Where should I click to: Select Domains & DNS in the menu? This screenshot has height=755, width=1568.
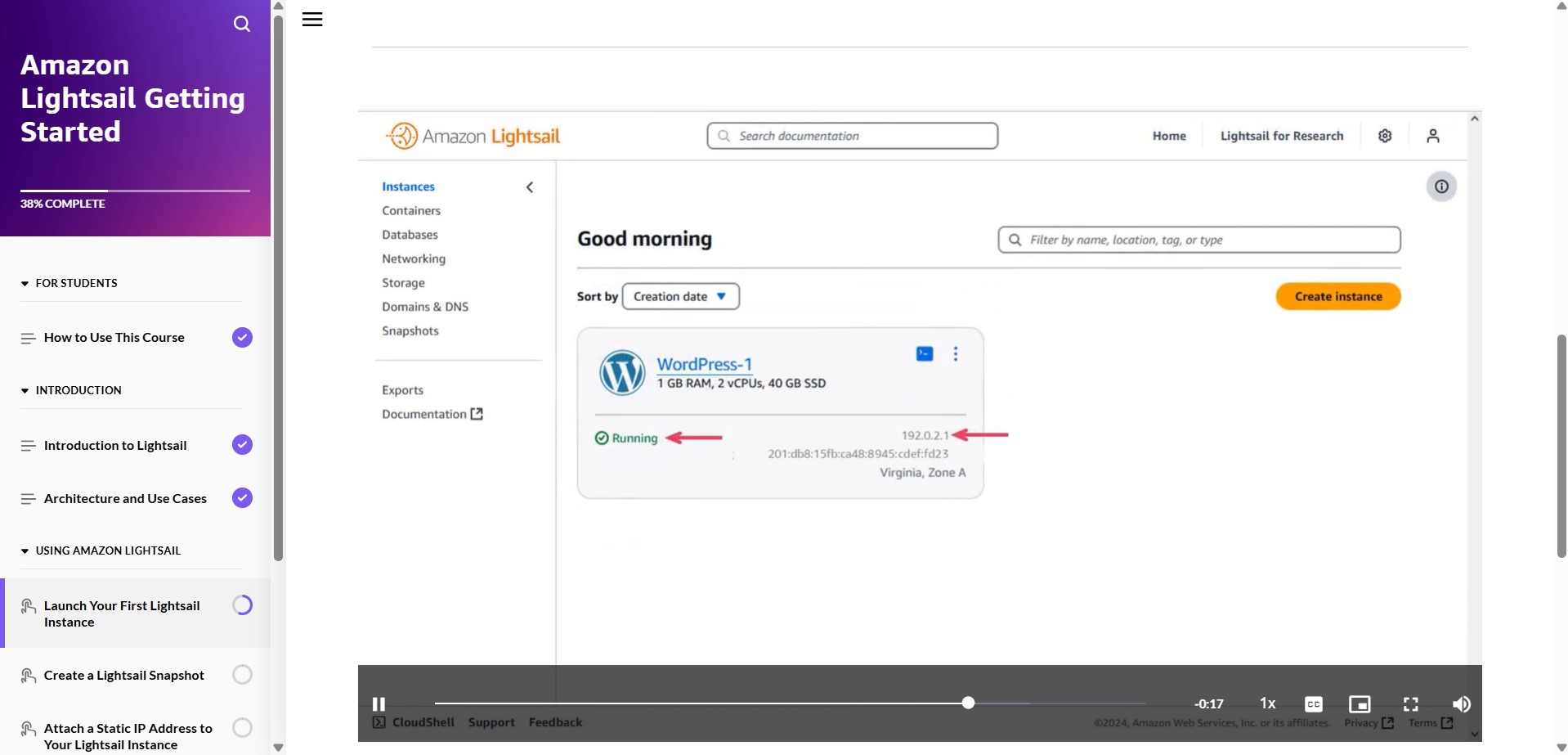(425, 307)
